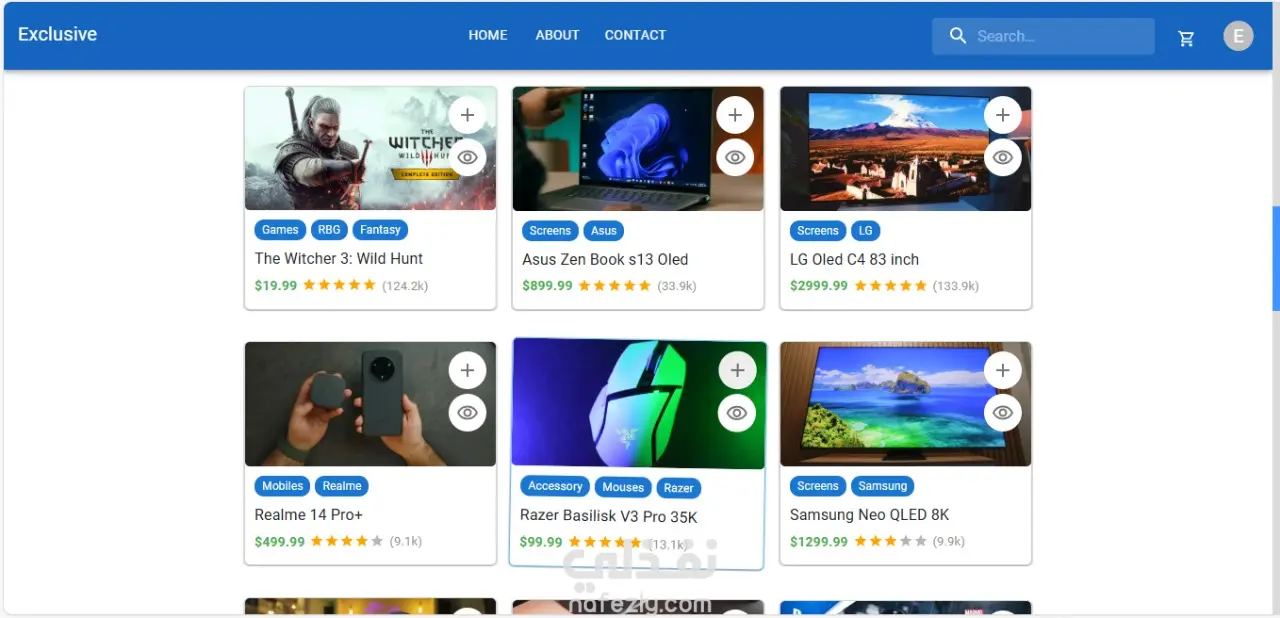This screenshot has height=618, width=1280.
Task: Select the Mobiles category tag
Action: click(281, 485)
